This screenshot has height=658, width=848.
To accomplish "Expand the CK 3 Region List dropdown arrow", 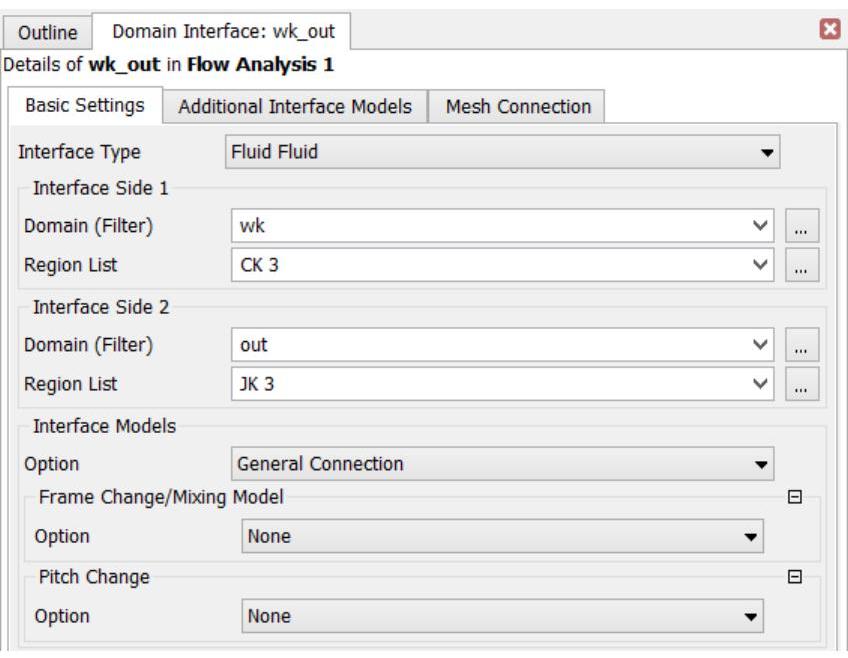I will tap(762, 265).
